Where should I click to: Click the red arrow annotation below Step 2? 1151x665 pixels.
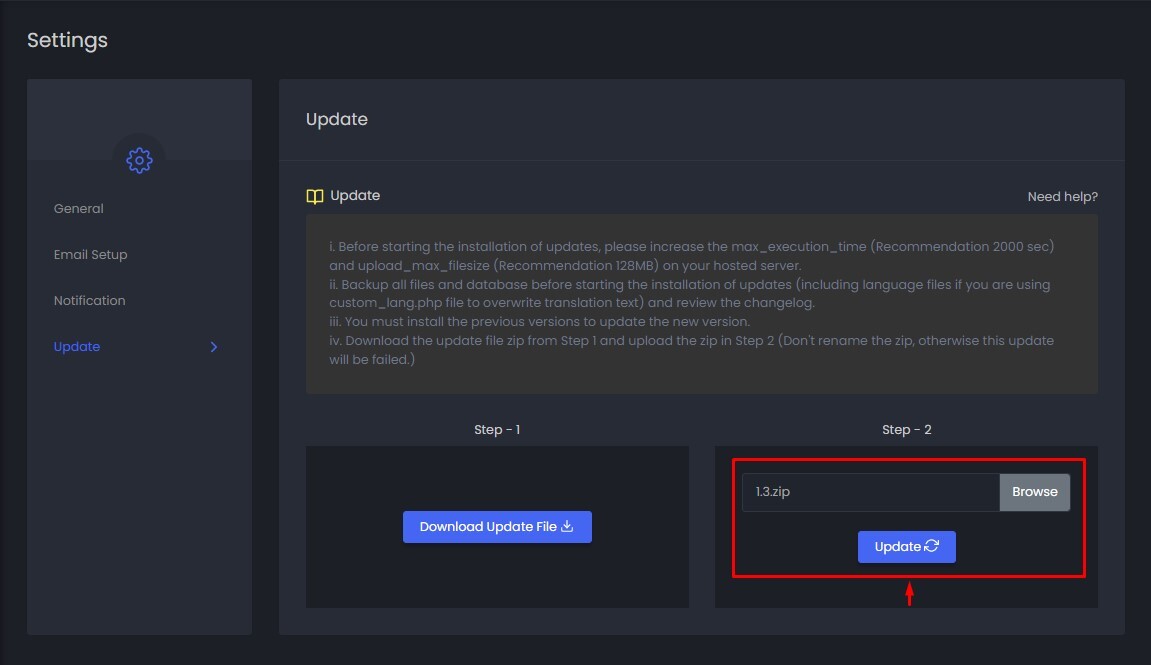click(x=909, y=594)
